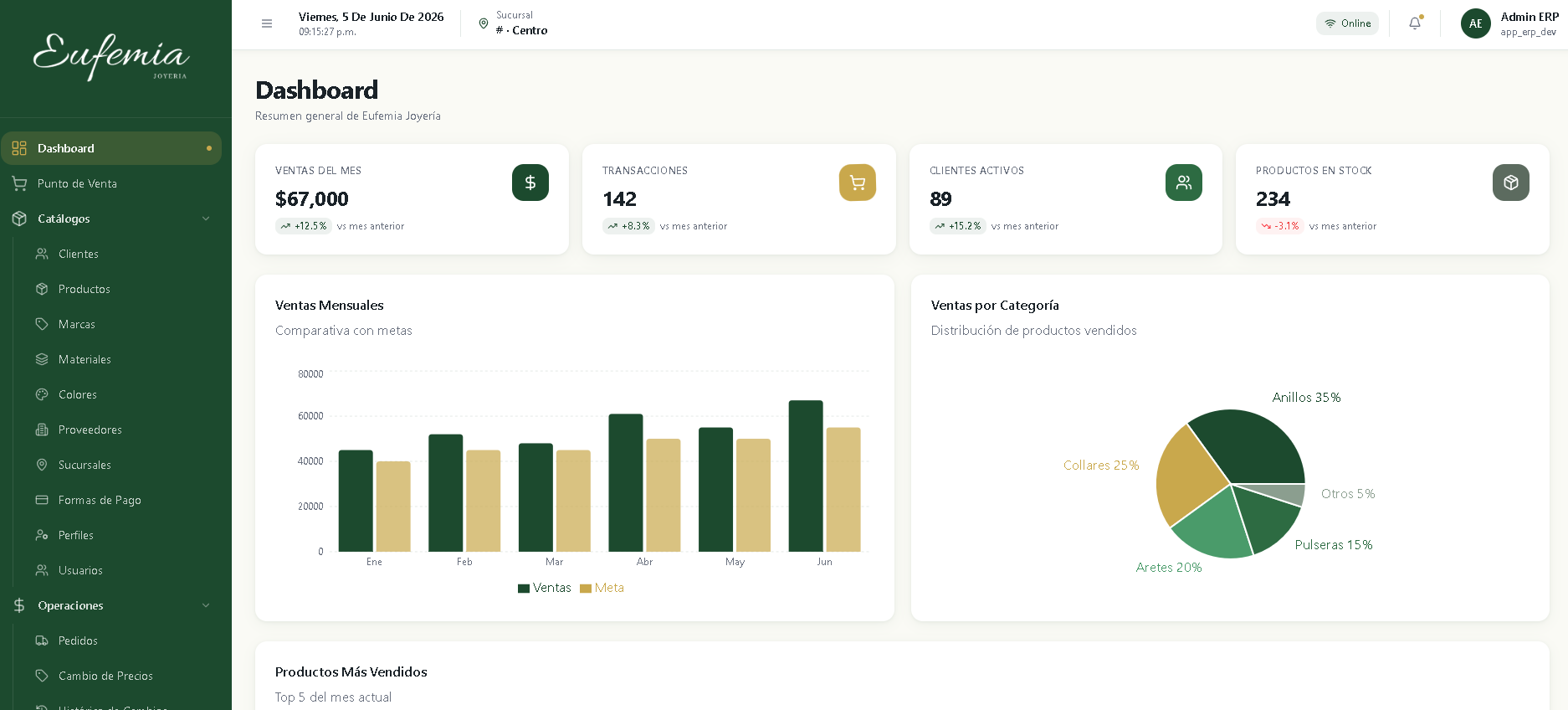Click the AE user avatar

pyautogui.click(x=1476, y=23)
